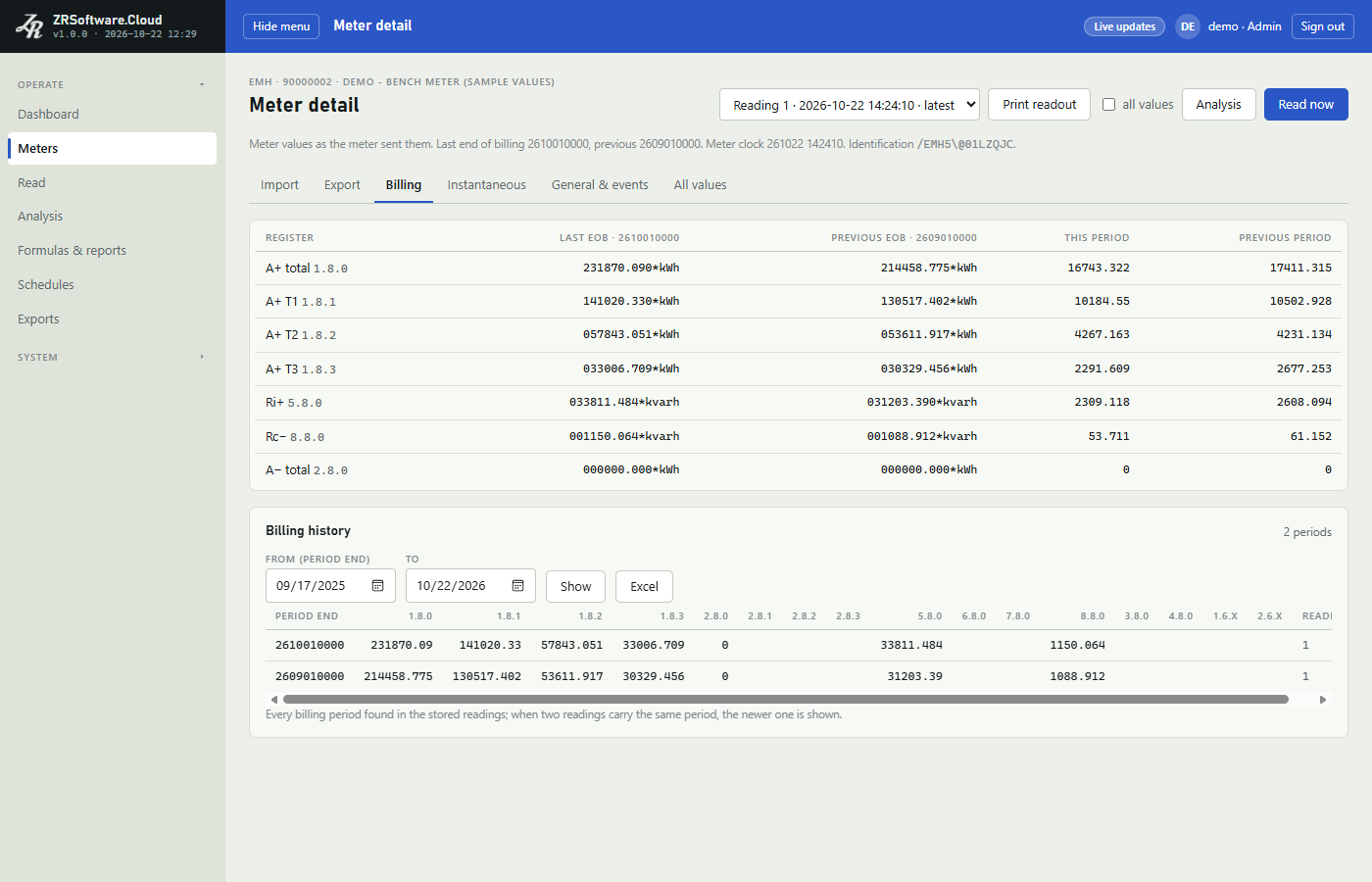Click Show in Billing history
Screen dimensions: 1372x882
pos(575,586)
